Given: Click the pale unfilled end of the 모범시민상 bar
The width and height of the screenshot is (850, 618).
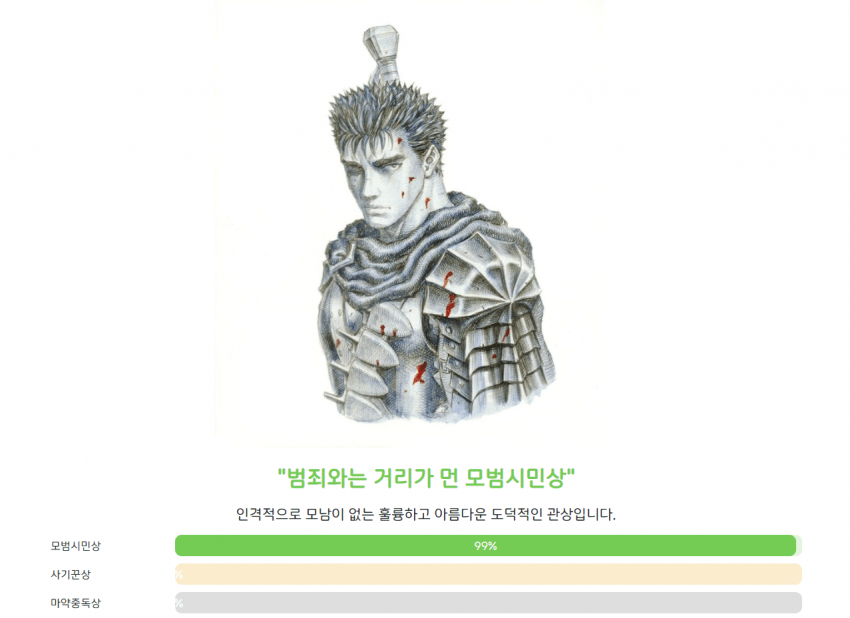Looking at the screenshot, I should pyautogui.click(x=799, y=545).
